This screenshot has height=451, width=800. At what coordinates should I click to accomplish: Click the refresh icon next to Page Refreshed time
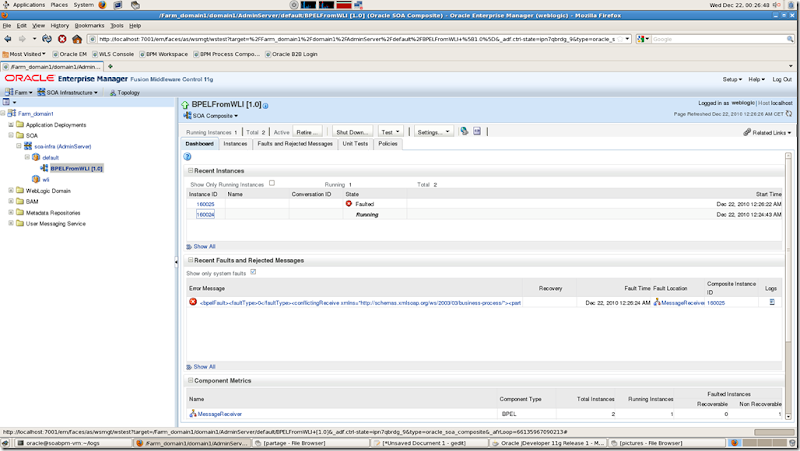(789, 114)
